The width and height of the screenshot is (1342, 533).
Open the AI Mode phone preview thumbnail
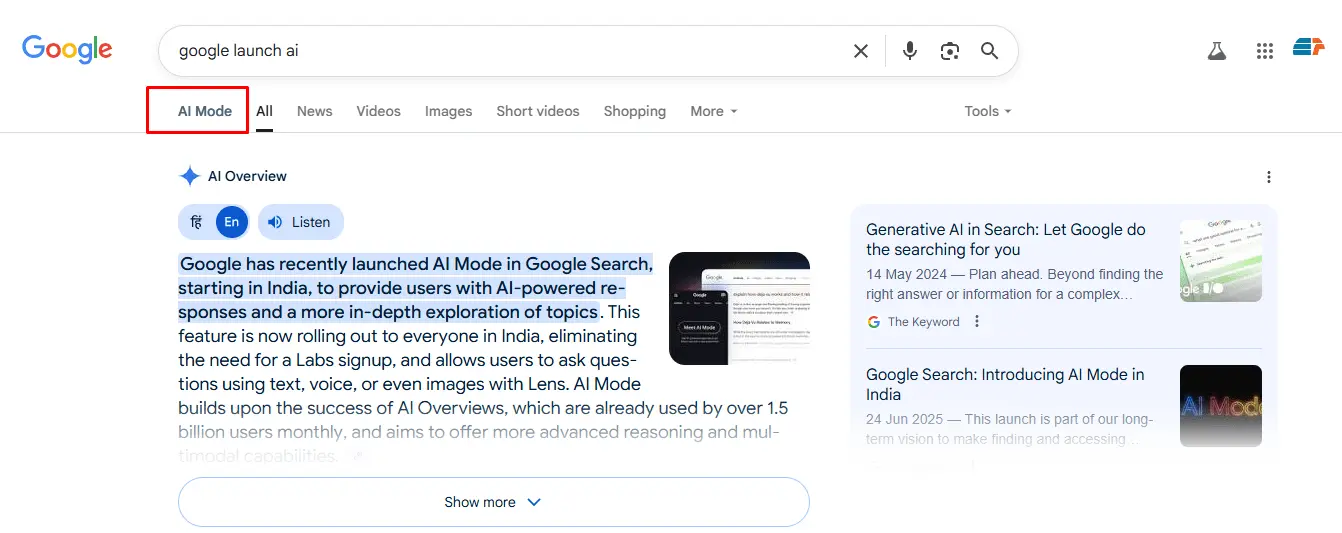pos(739,308)
